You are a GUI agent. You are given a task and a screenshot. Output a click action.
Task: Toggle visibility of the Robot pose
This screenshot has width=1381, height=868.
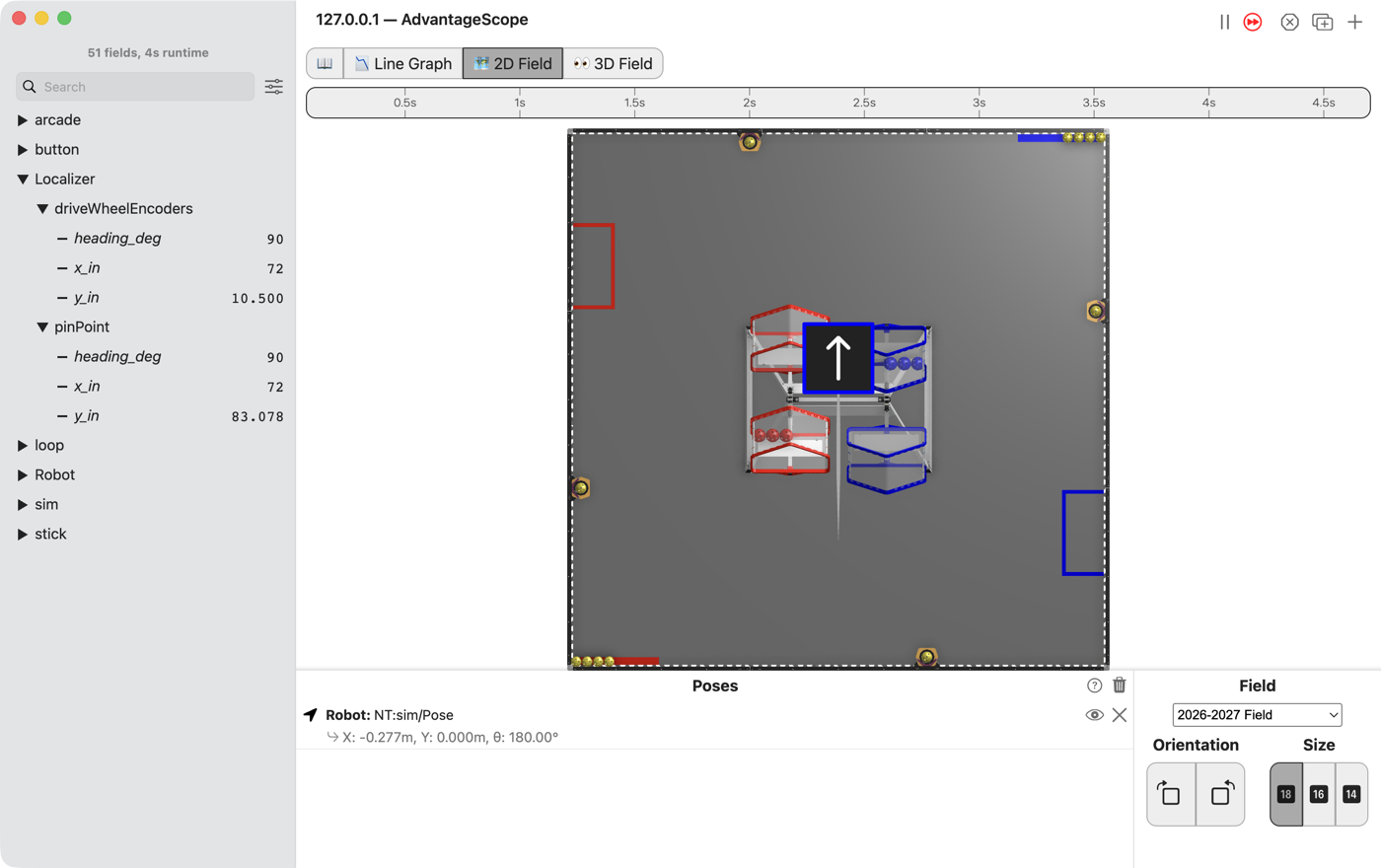pyautogui.click(x=1094, y=715)
